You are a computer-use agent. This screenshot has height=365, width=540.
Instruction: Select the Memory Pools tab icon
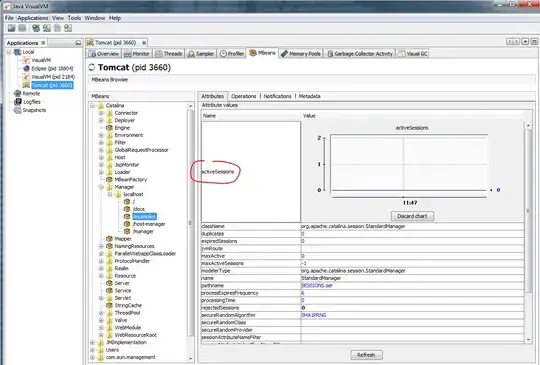[284, 54]
